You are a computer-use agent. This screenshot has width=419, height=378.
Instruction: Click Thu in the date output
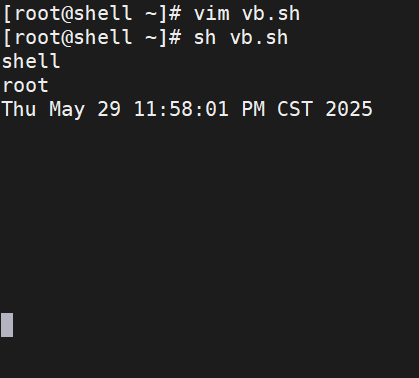(x=19, y=109)
